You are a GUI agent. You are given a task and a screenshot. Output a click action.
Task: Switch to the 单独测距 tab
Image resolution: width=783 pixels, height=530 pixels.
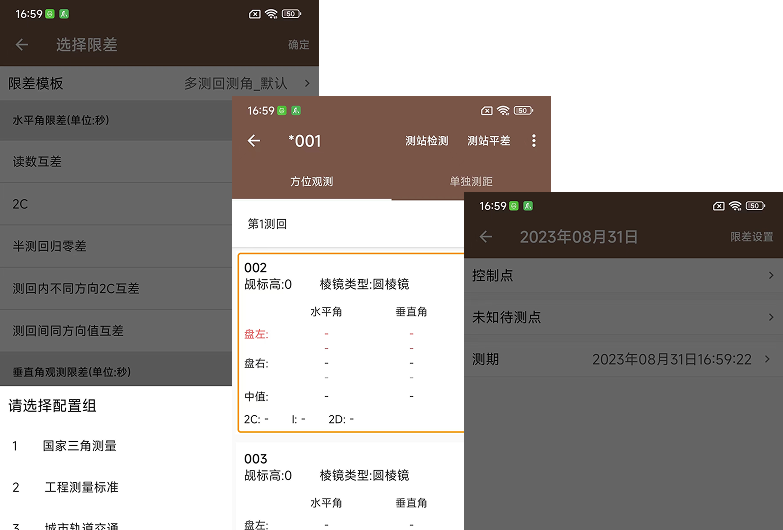pyautogui.click(x=471, y=181)
